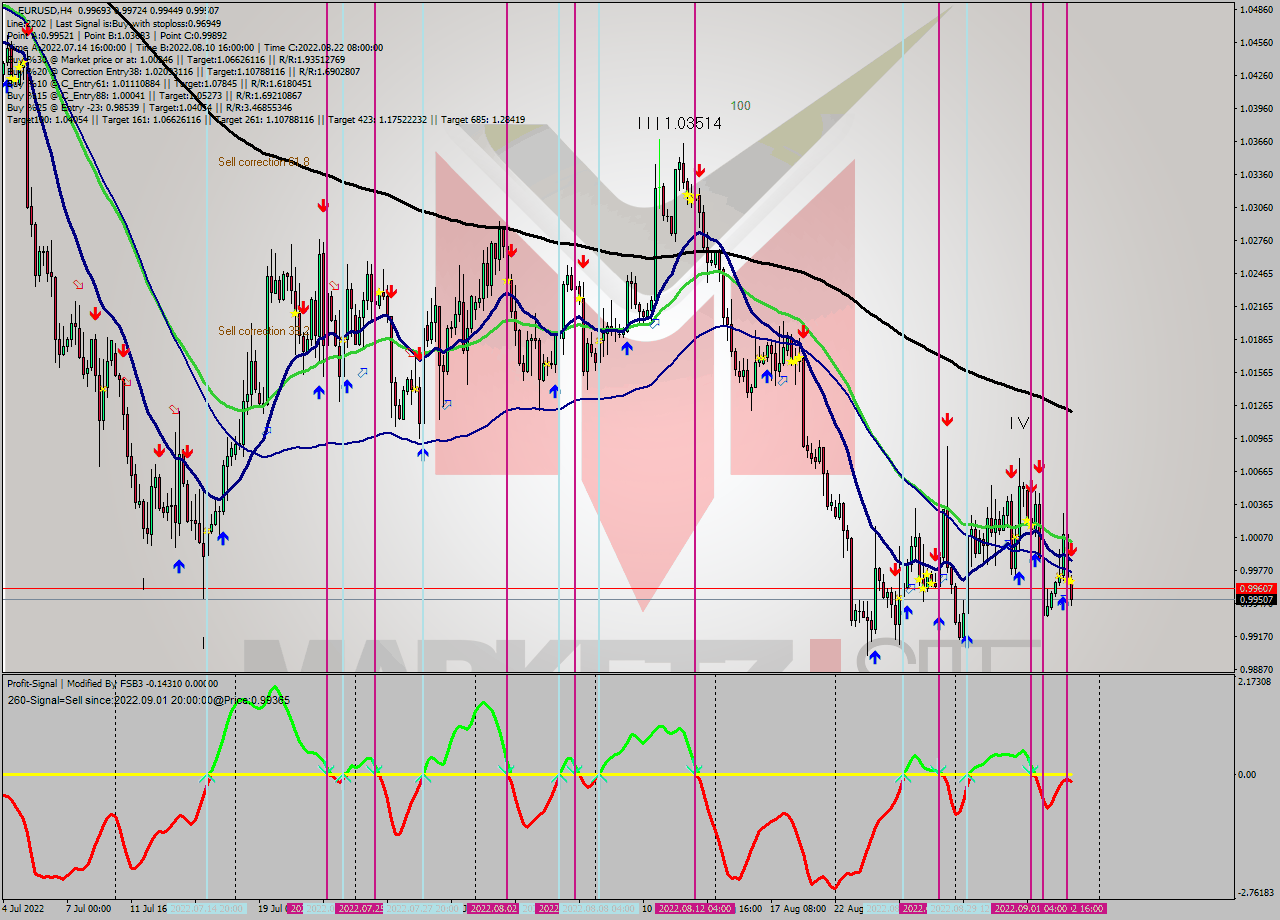1280x920 pixels.
Task: Click the '7 Jul 00:00' time axis label
Action: click(88, 908)
